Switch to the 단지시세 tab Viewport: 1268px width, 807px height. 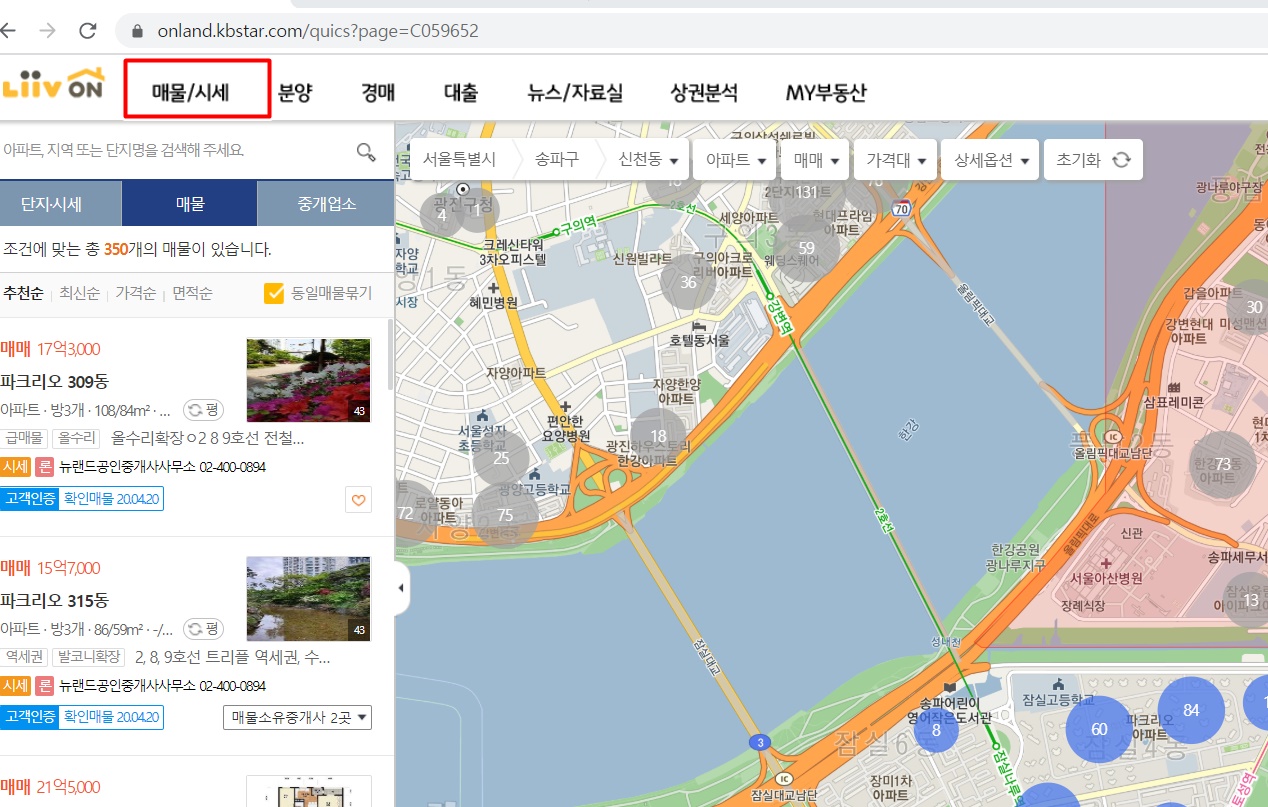[x=60, y=204]
